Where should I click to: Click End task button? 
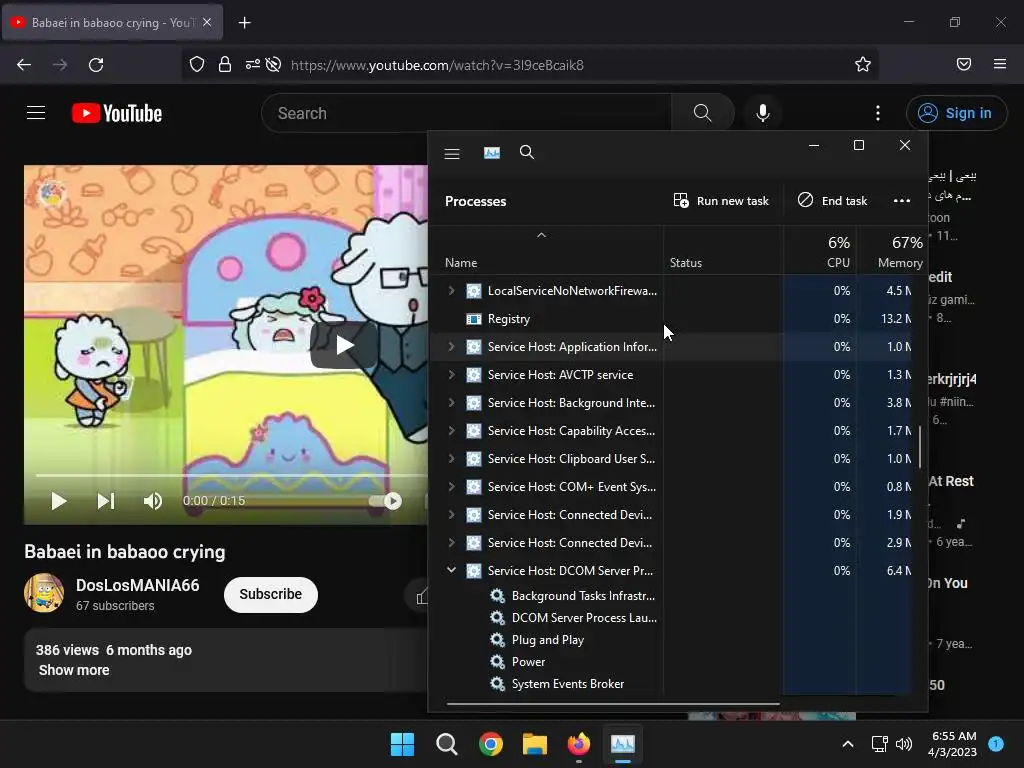(x=833, y=200)
